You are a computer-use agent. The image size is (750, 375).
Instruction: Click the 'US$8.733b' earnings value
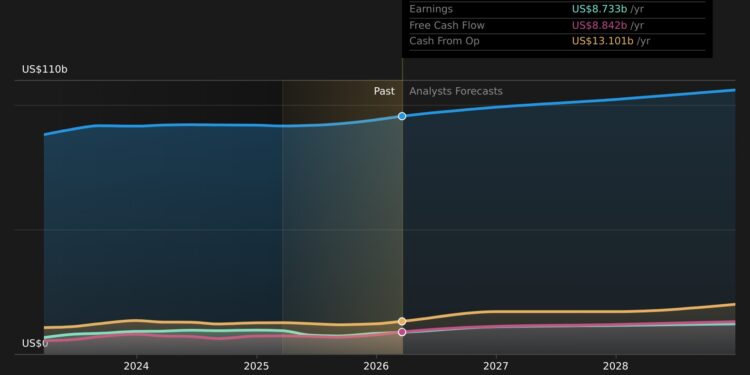pyautogui.click(x=599, y=9)
